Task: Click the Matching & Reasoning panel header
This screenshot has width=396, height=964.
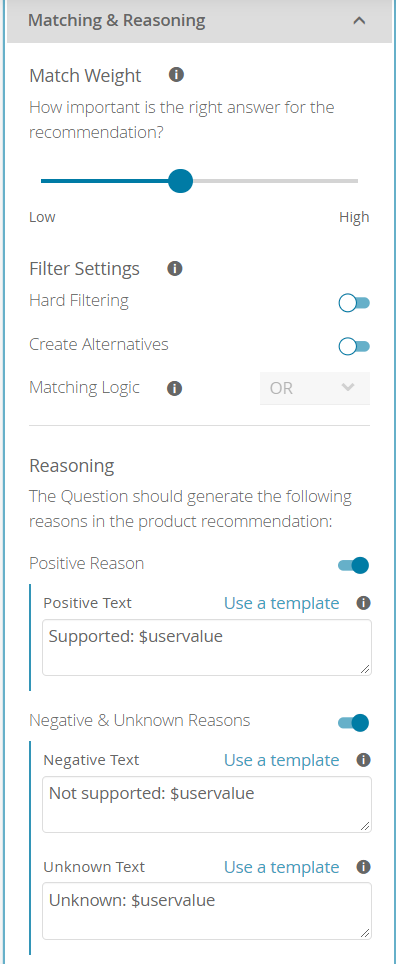Action: [198, 21]
